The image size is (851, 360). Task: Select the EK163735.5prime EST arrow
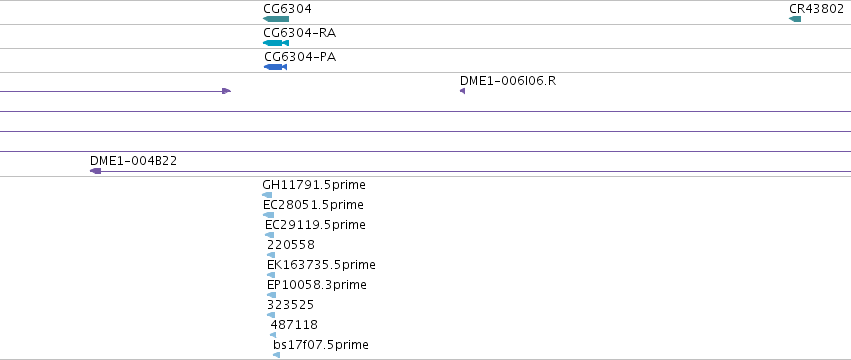click(x=271, y=275)
